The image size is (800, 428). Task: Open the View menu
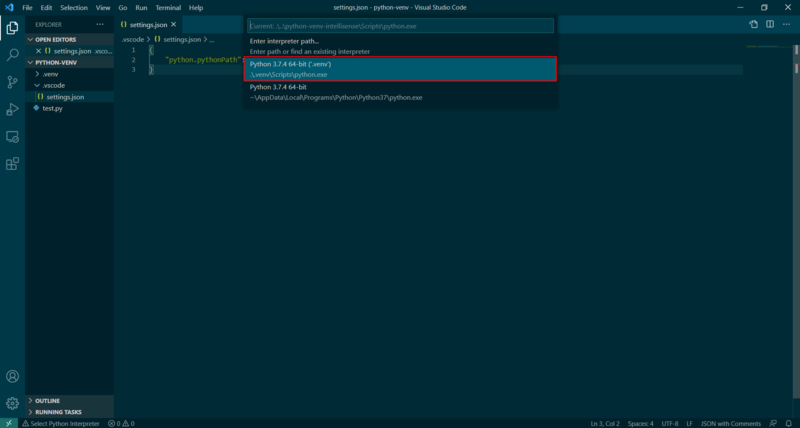tap(103, 8)
